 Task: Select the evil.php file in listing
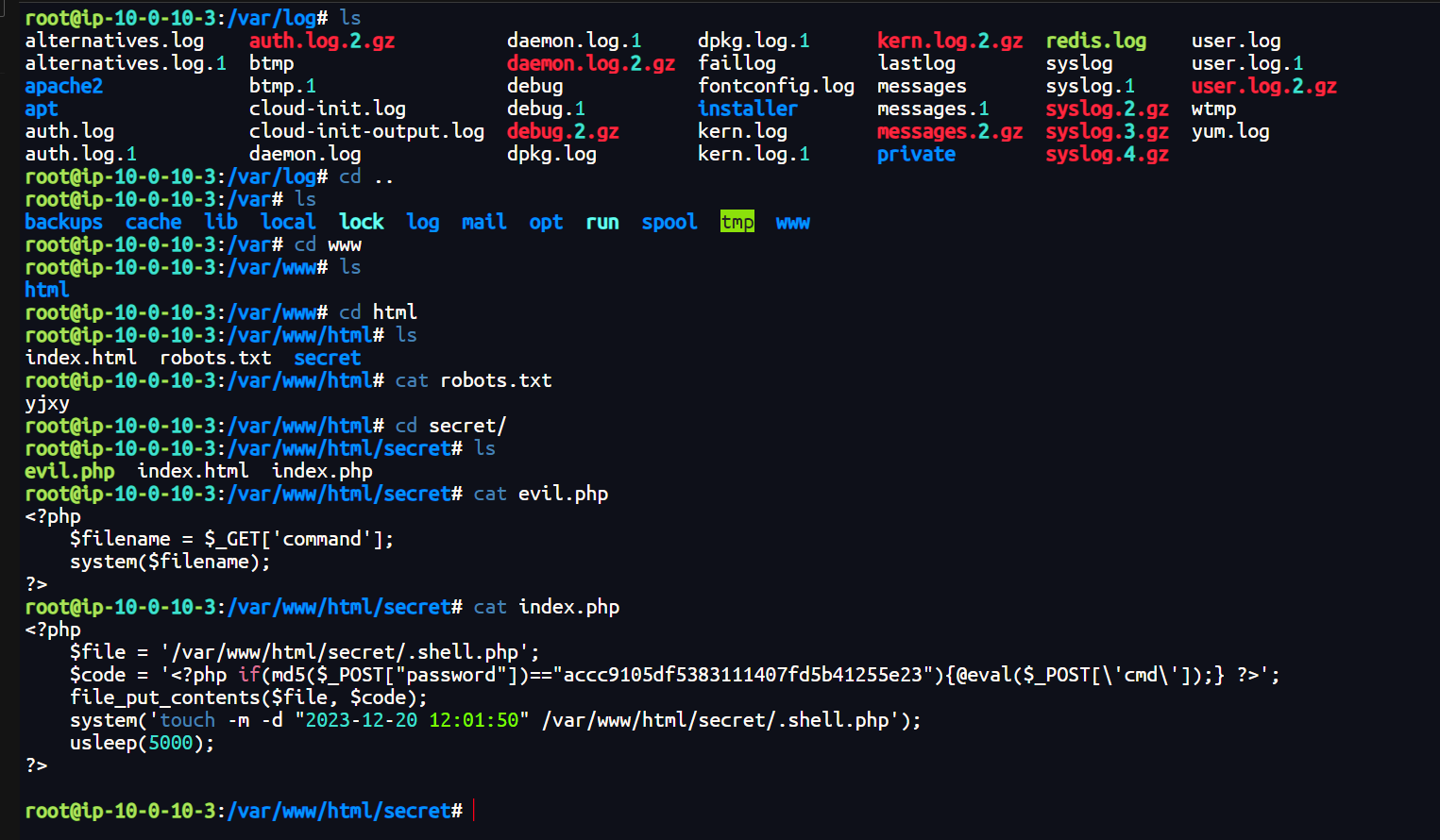70,471
